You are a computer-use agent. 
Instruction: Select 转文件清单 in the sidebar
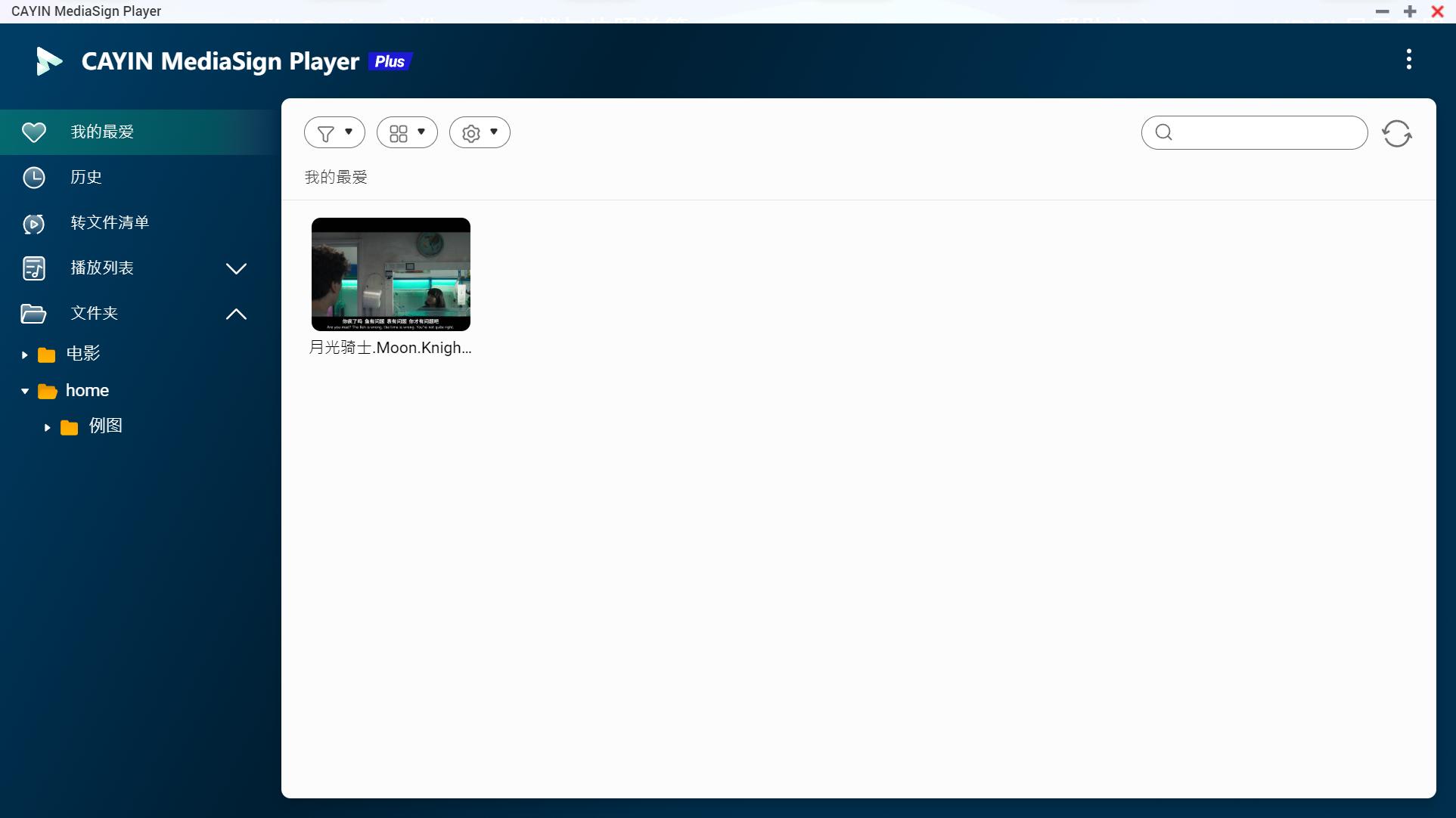(x=110, y=223)
